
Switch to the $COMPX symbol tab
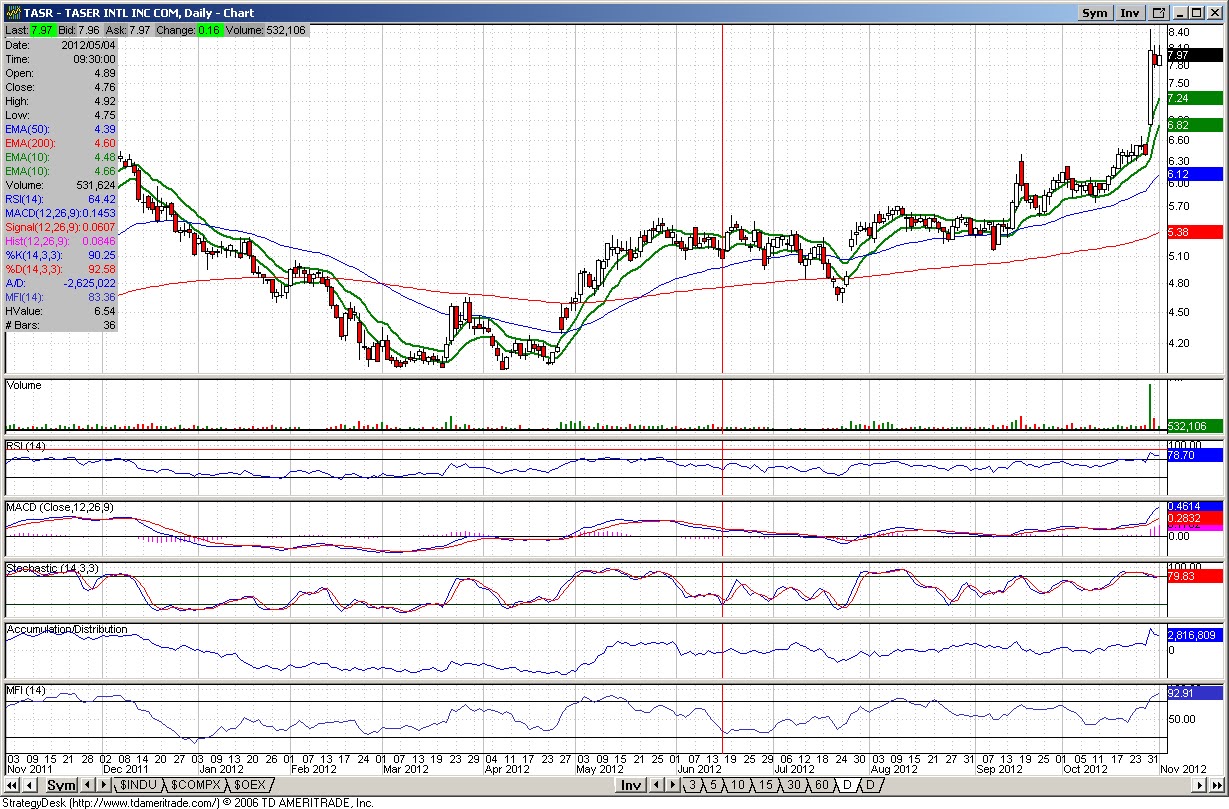pyautogui.click(x=196, y=786)
